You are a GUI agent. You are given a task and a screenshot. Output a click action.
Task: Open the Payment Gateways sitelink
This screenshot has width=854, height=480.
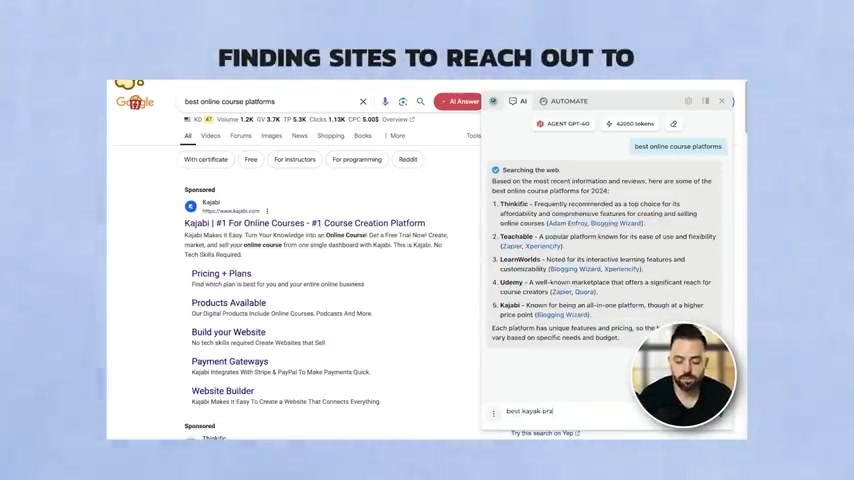[x=230, y=361]
